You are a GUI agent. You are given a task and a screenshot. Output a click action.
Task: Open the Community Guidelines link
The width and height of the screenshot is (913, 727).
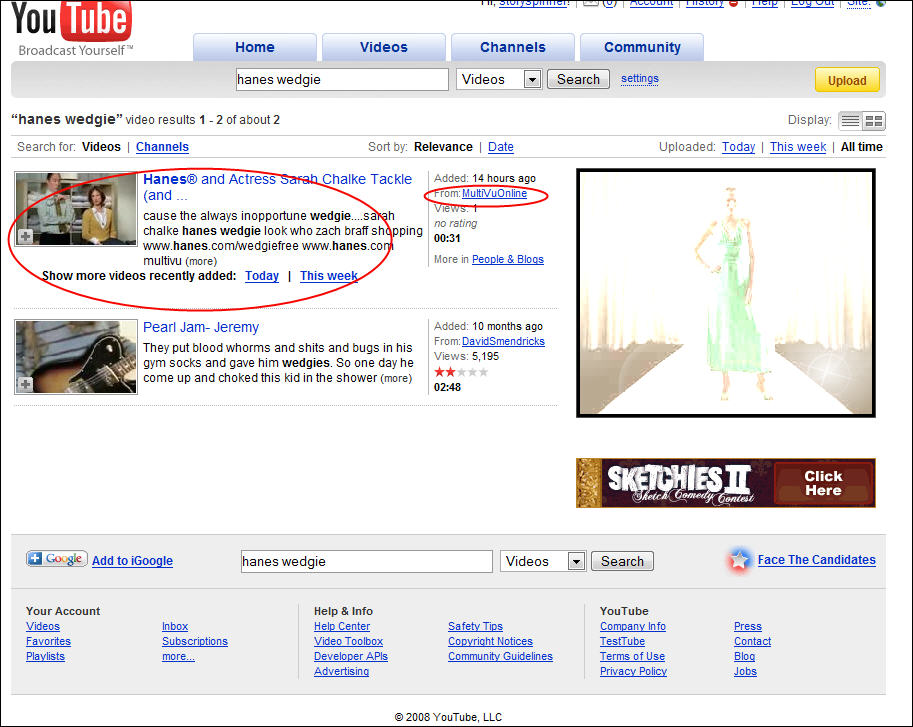500,657
